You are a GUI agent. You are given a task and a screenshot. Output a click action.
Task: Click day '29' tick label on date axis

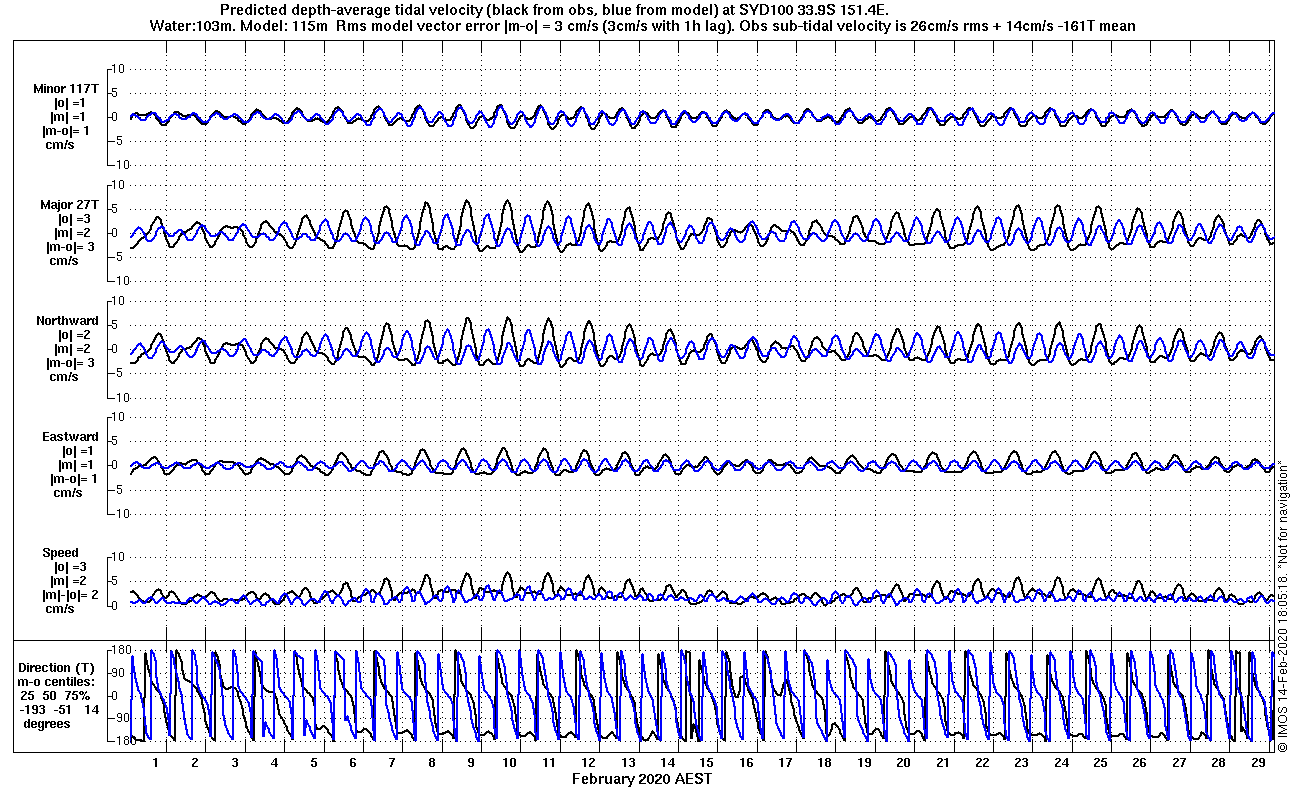(x=1257, y=762)
